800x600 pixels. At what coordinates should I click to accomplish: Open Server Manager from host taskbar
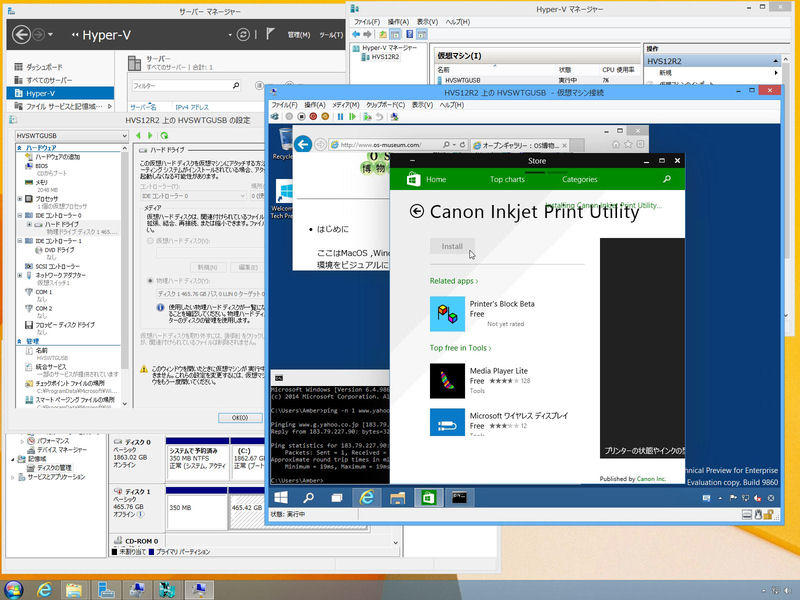(x=106, y=589)
